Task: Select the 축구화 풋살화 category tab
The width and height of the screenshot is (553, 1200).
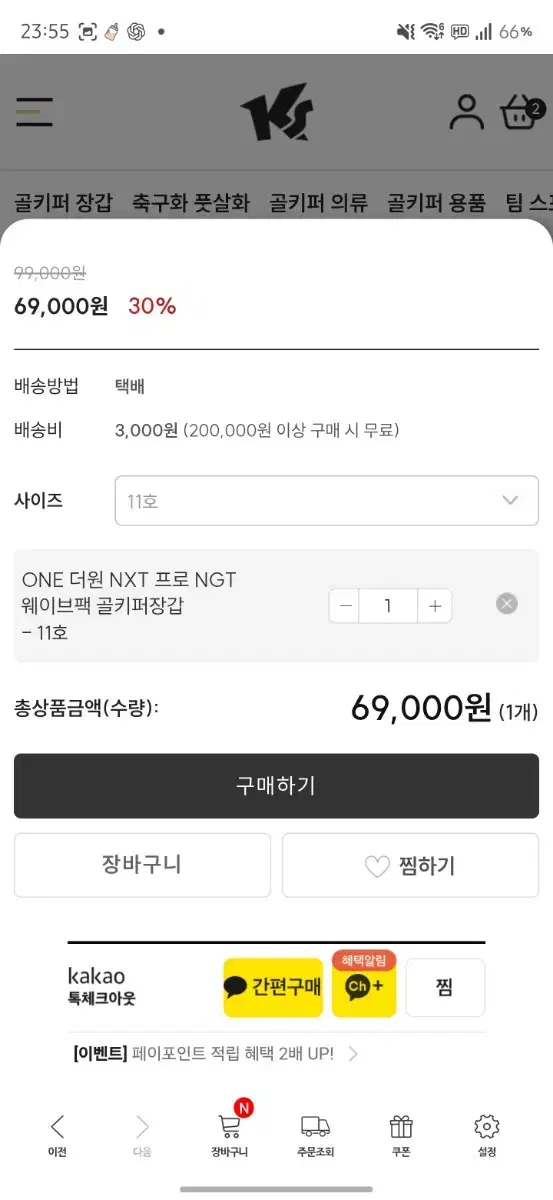Action: 191,203
